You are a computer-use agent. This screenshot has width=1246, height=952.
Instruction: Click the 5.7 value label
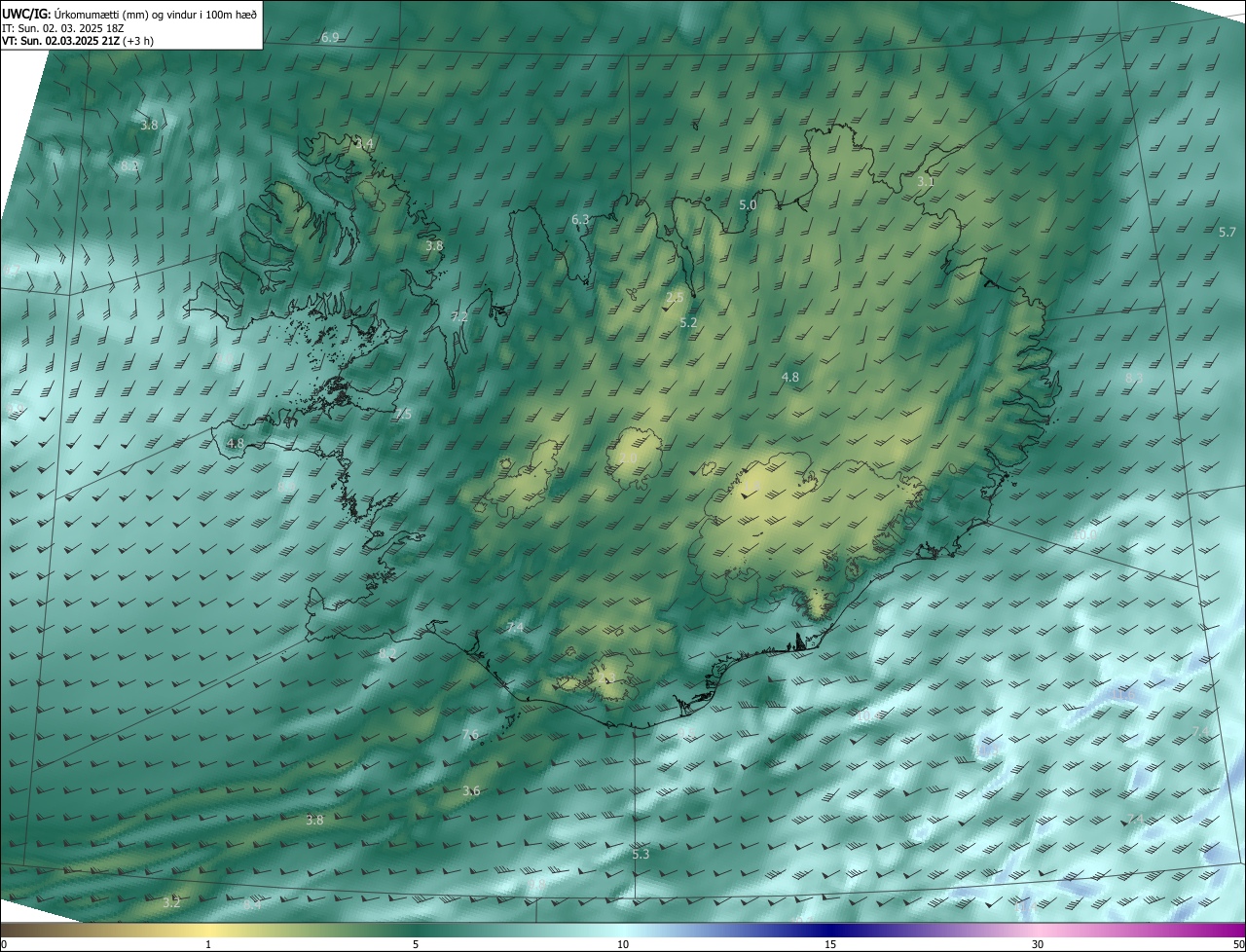pyautogui.click(x=1227, y=232)
